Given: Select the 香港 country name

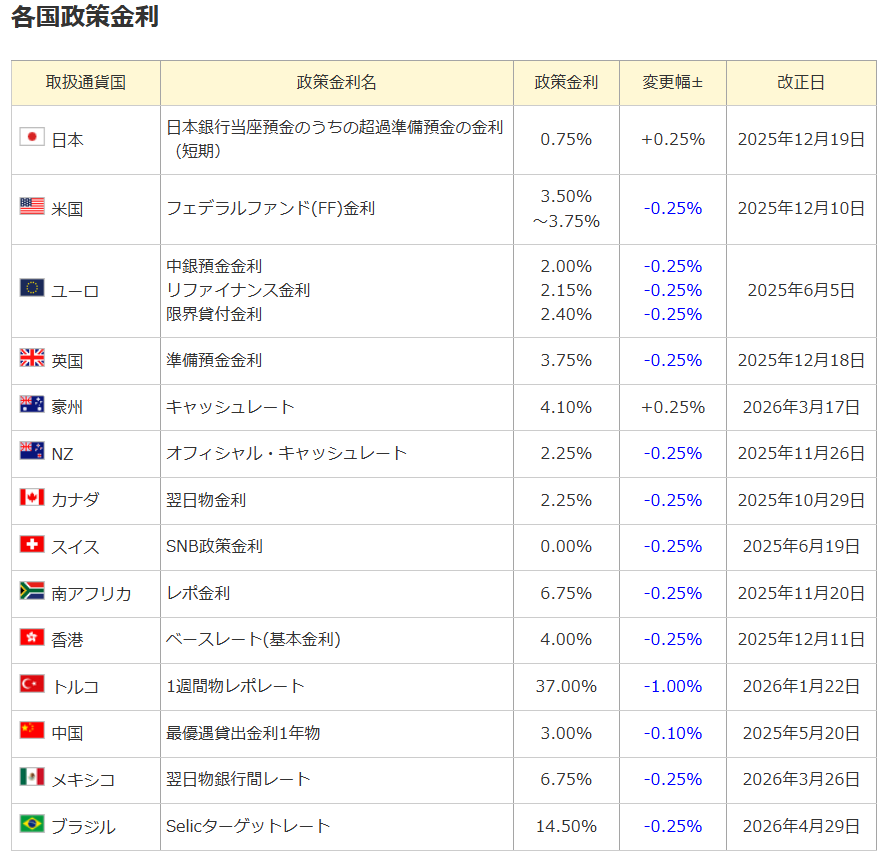Looking at the screenshot, I should click(67, 640).
